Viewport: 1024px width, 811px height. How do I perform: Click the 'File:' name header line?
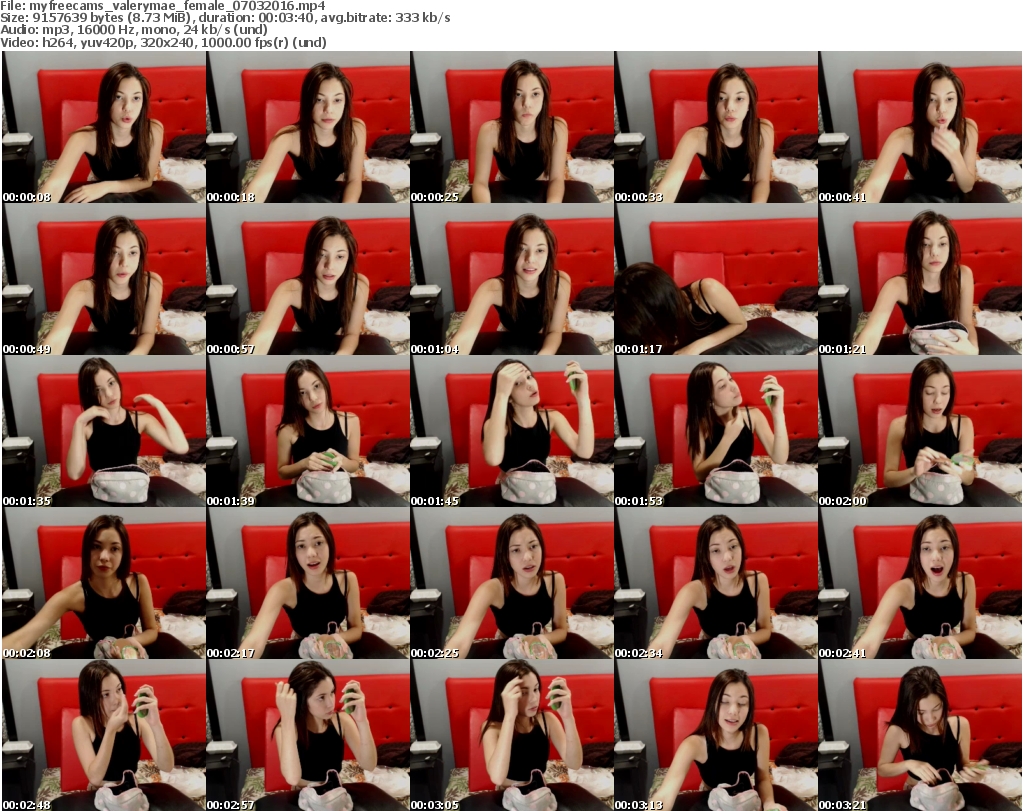(163, 6)
